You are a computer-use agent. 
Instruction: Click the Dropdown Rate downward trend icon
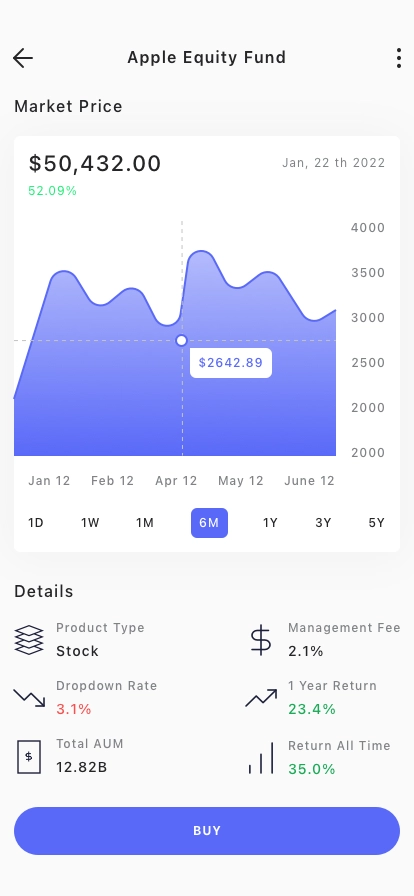click(x=29, y=698)
